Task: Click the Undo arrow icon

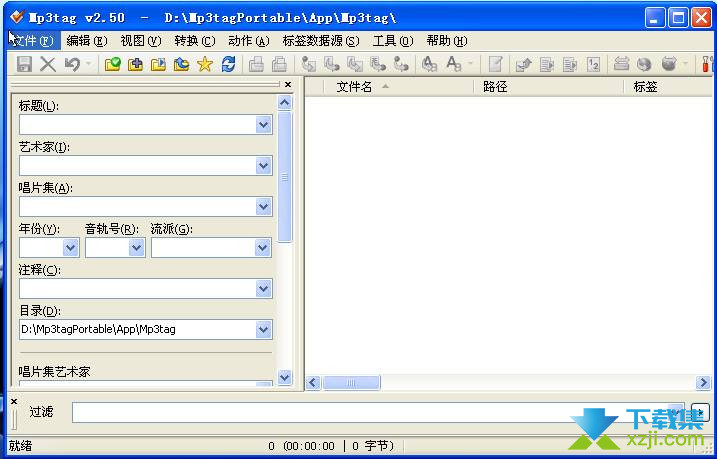Action: (72, 64)
